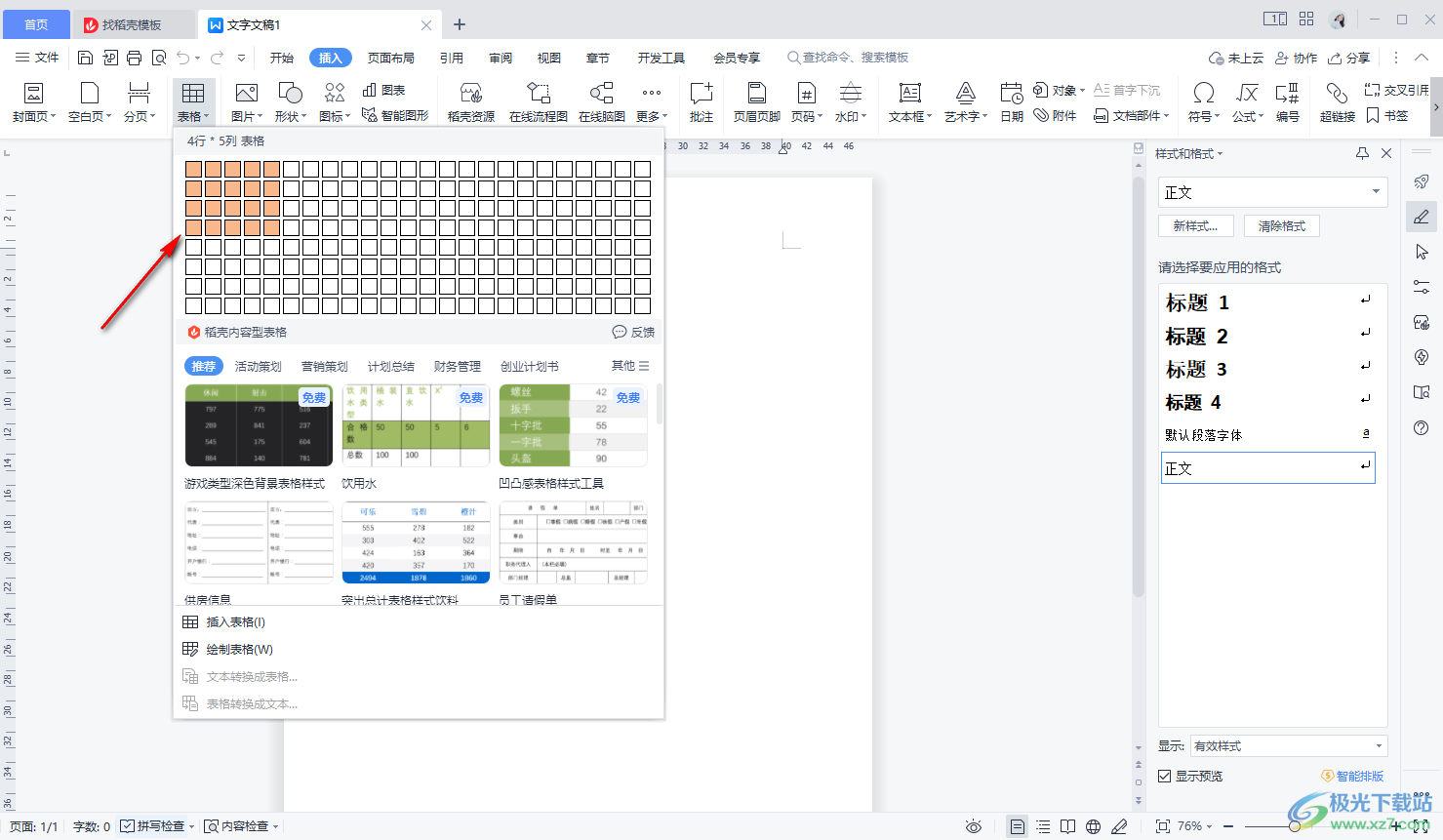1443x840 pixels.
Task: Open the 找稻壳模板 tab
Action: click(x=135, y=24)
